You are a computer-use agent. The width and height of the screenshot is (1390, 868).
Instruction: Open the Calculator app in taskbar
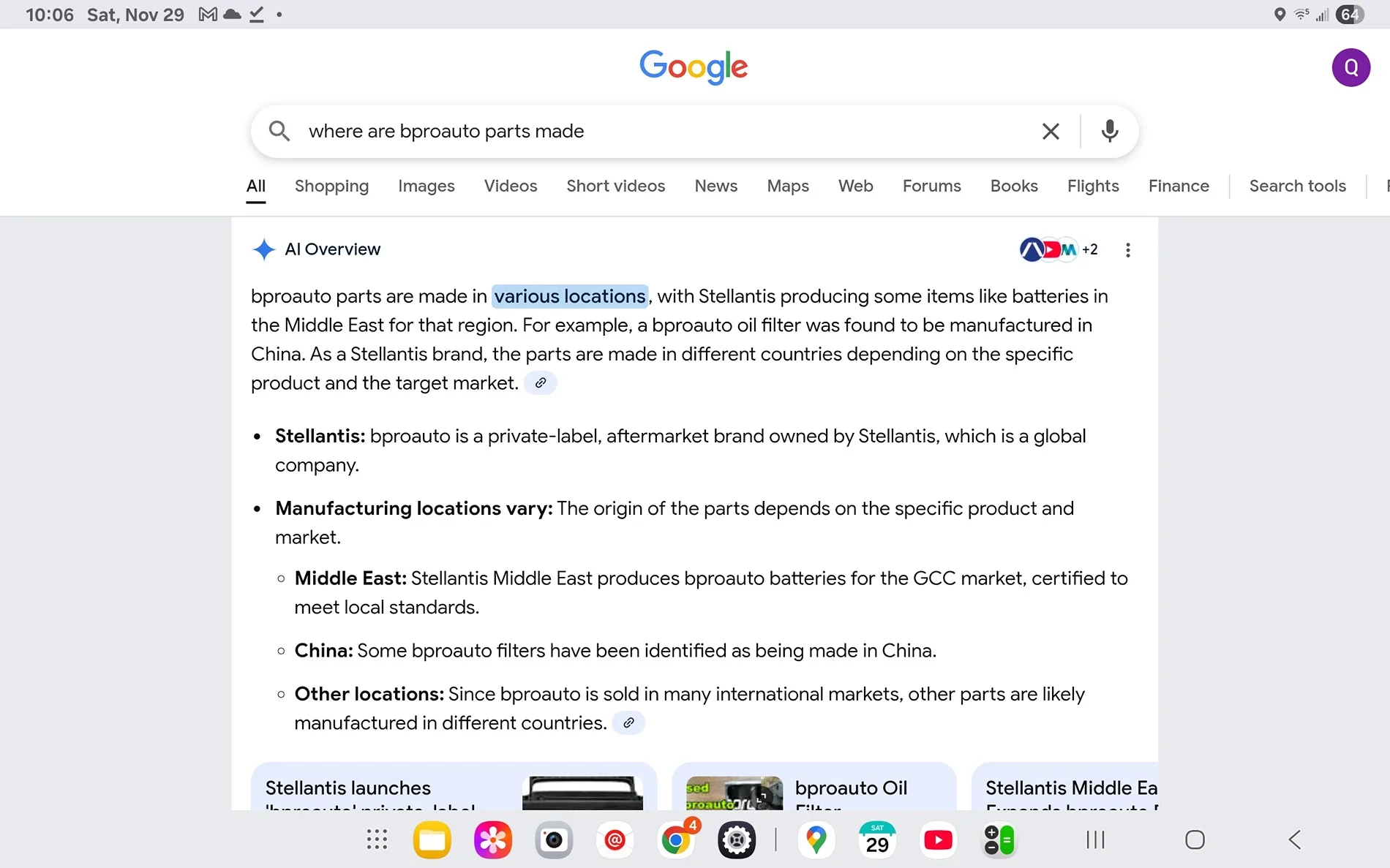(x=999, y=839)
